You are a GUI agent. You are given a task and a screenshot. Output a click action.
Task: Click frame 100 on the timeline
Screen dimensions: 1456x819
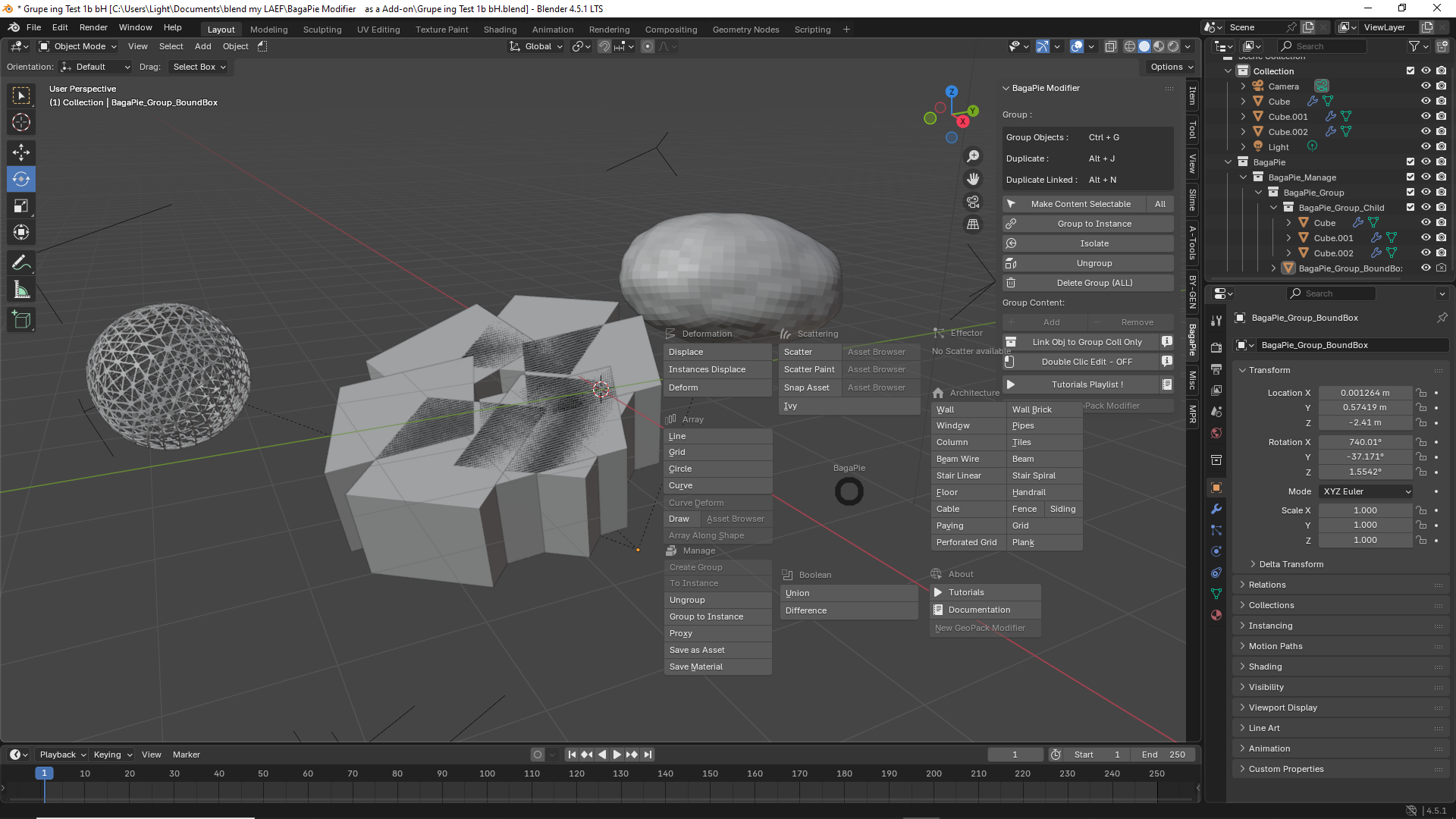coord(487,774)
